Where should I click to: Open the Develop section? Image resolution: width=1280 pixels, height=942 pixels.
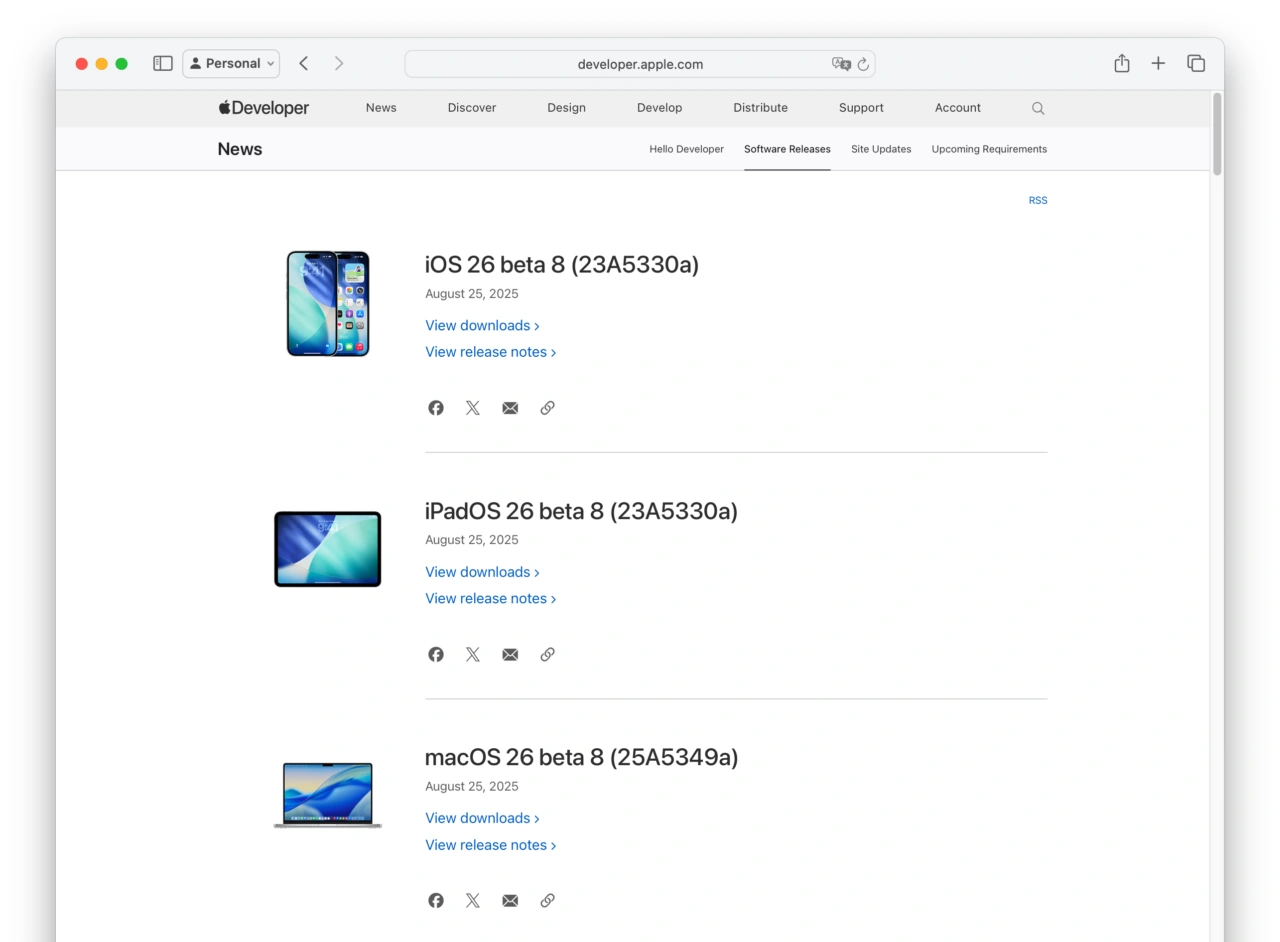(x=659, y=107)
